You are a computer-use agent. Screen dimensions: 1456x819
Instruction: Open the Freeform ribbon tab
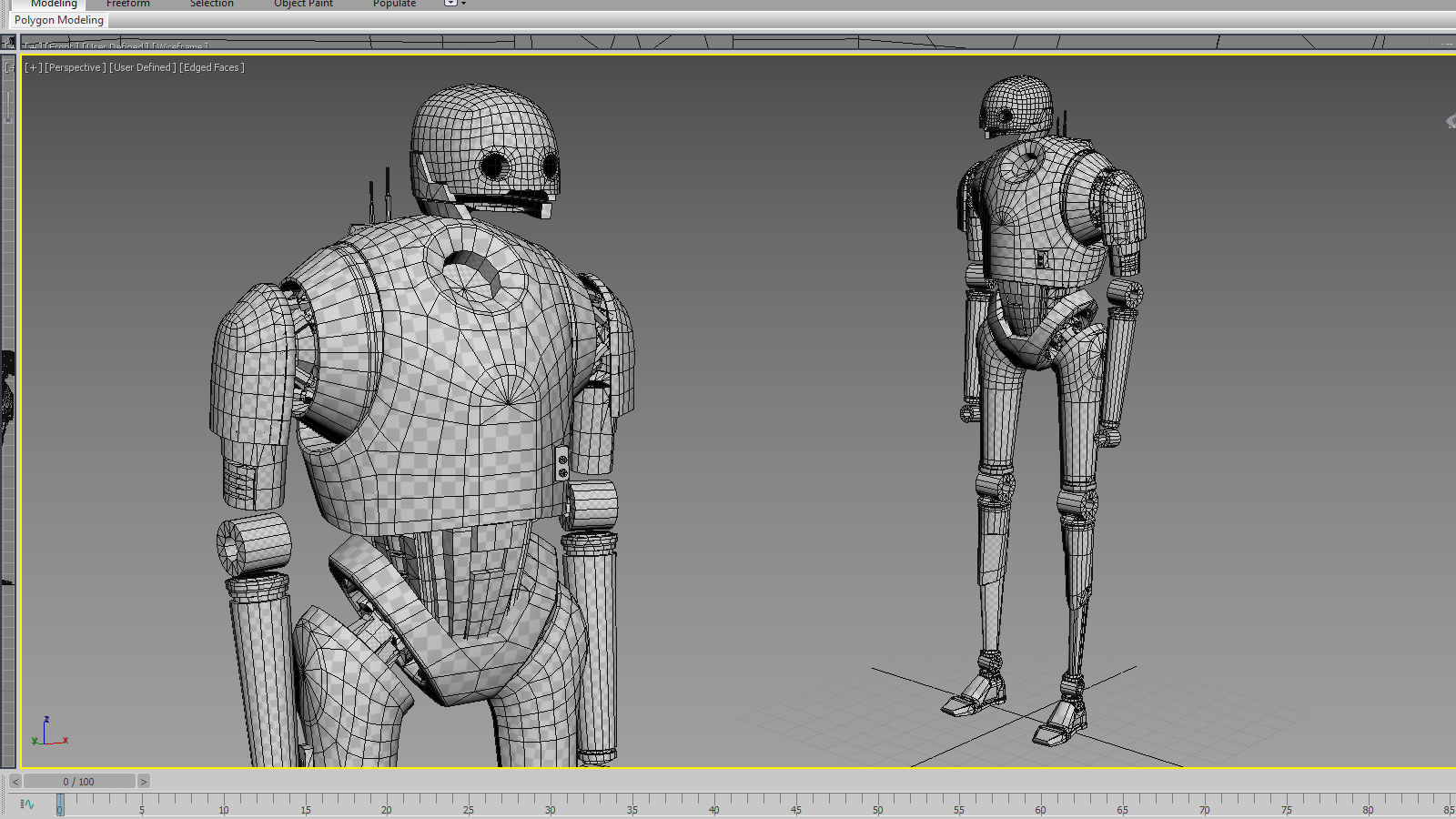(128, 5)
